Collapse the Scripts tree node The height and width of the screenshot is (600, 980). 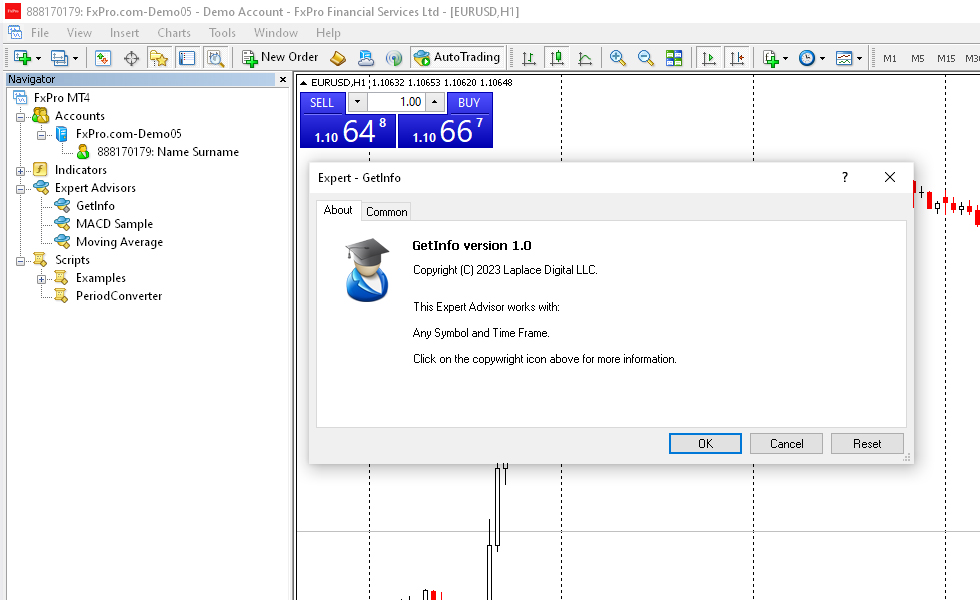tap(20, 261)
